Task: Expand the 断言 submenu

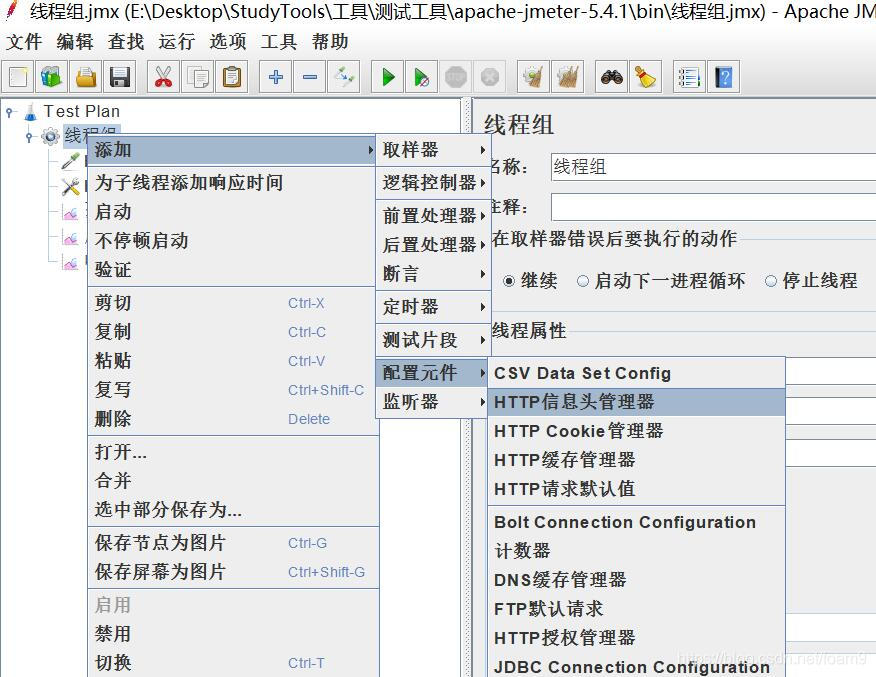Action: pyautogui.click(x=433, y=274)
